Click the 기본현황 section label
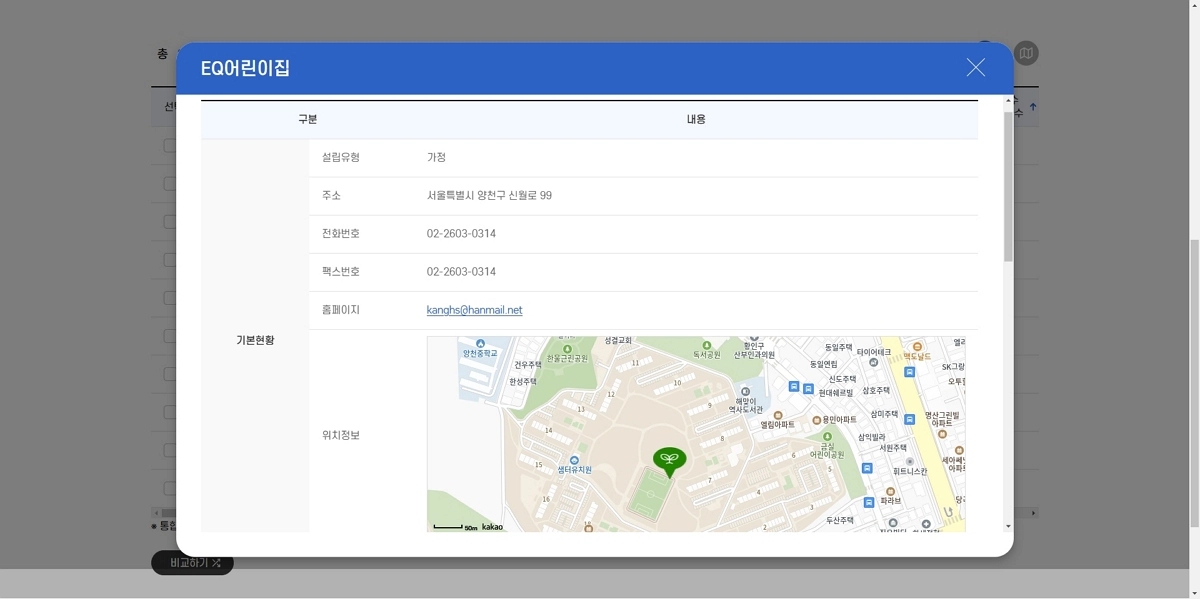 tap(255, 340)
